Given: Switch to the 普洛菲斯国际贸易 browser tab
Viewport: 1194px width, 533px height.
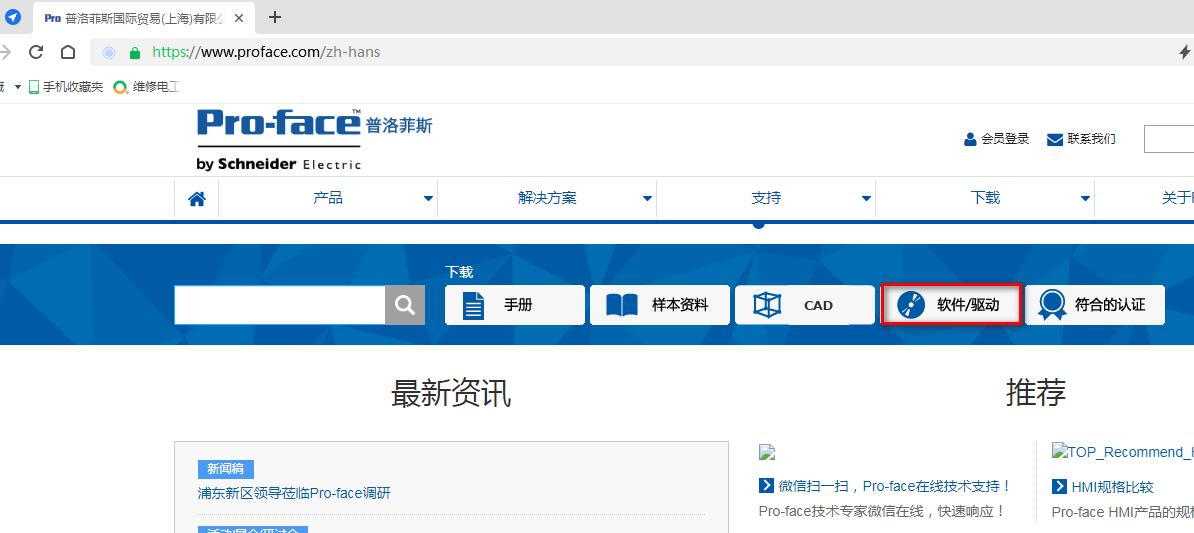Looking at the screenshot, I should (x=145, y=18).
